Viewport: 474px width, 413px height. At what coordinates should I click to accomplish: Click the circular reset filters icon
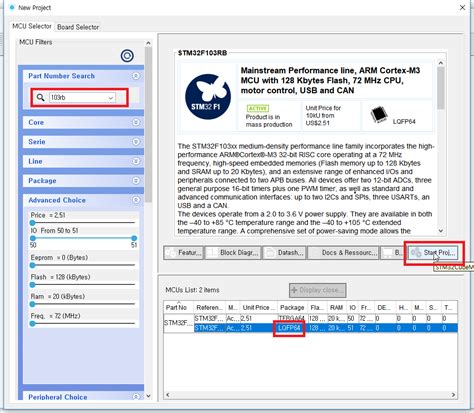(x=127, y=56)
